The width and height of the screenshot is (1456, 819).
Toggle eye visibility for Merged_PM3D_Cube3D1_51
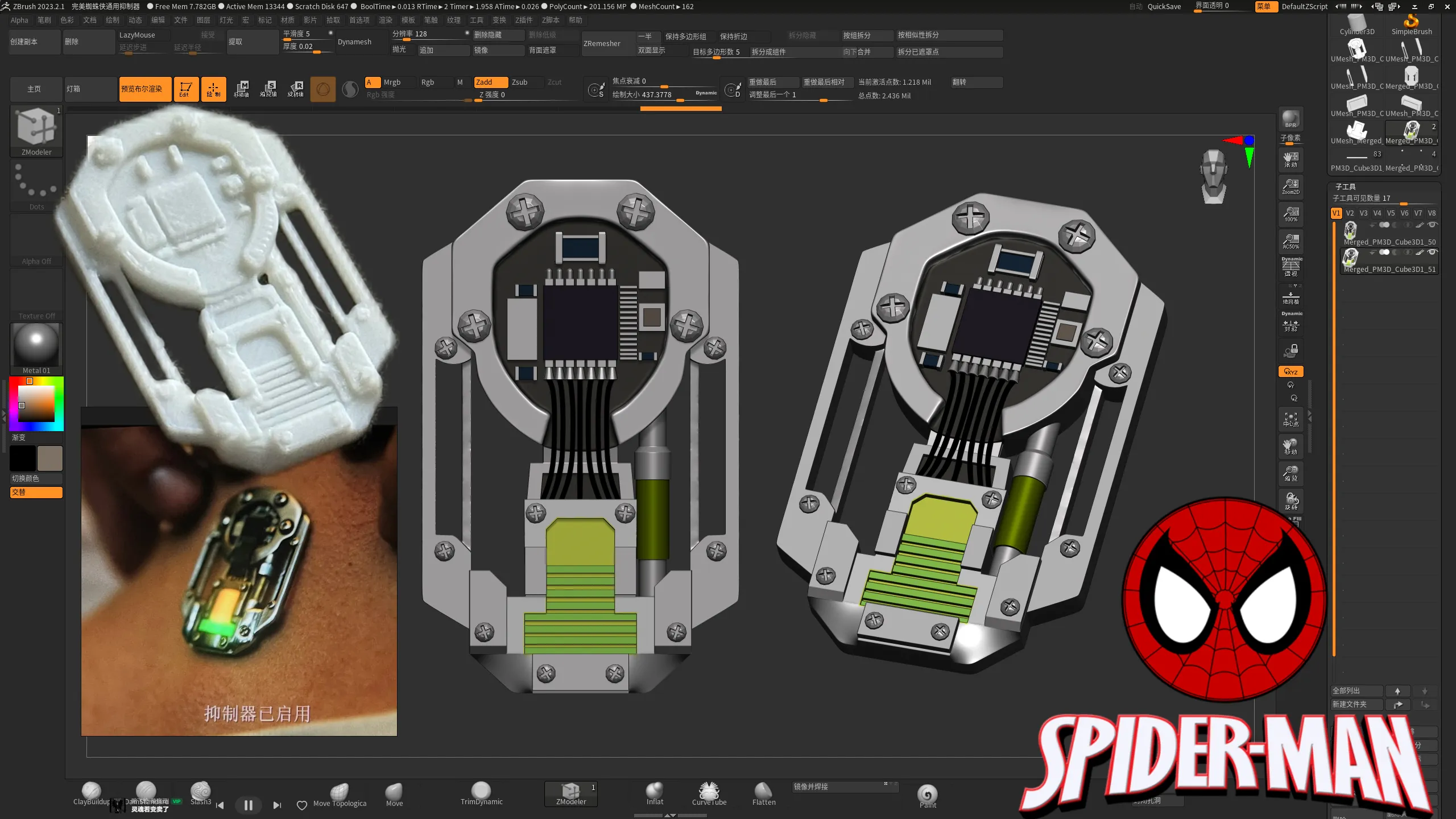click(1433, 252)
